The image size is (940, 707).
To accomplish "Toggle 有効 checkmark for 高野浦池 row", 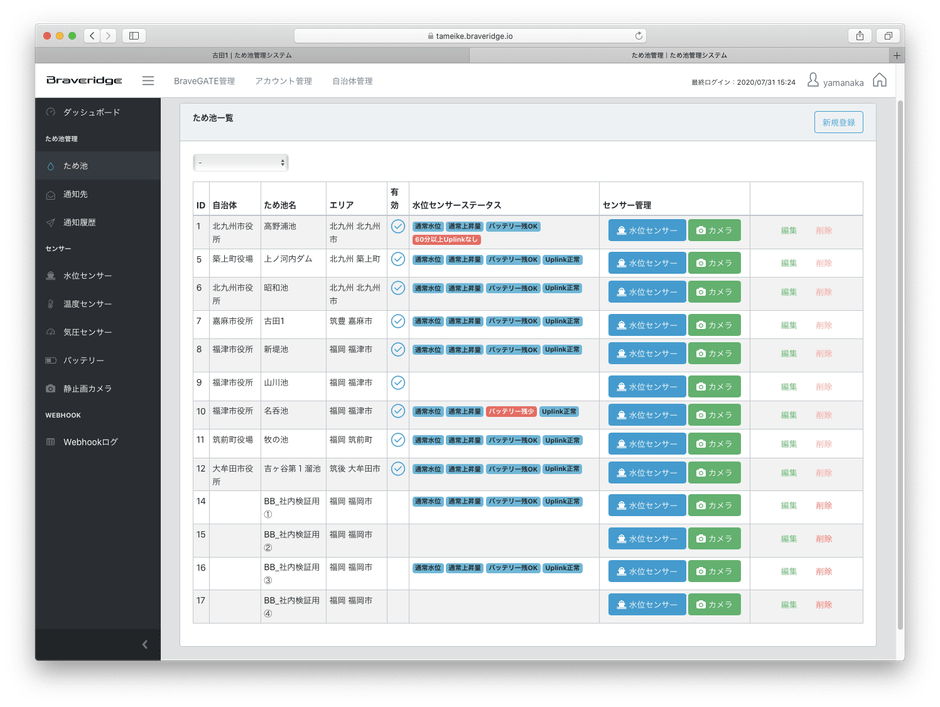I will coord(398,227).
